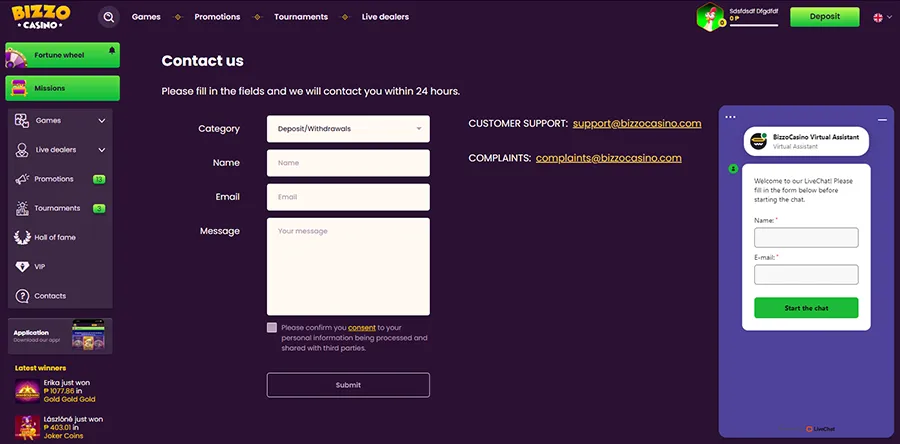The image size is (900, 444).
Task: Click the Latest winners heading
Action: 40,368
